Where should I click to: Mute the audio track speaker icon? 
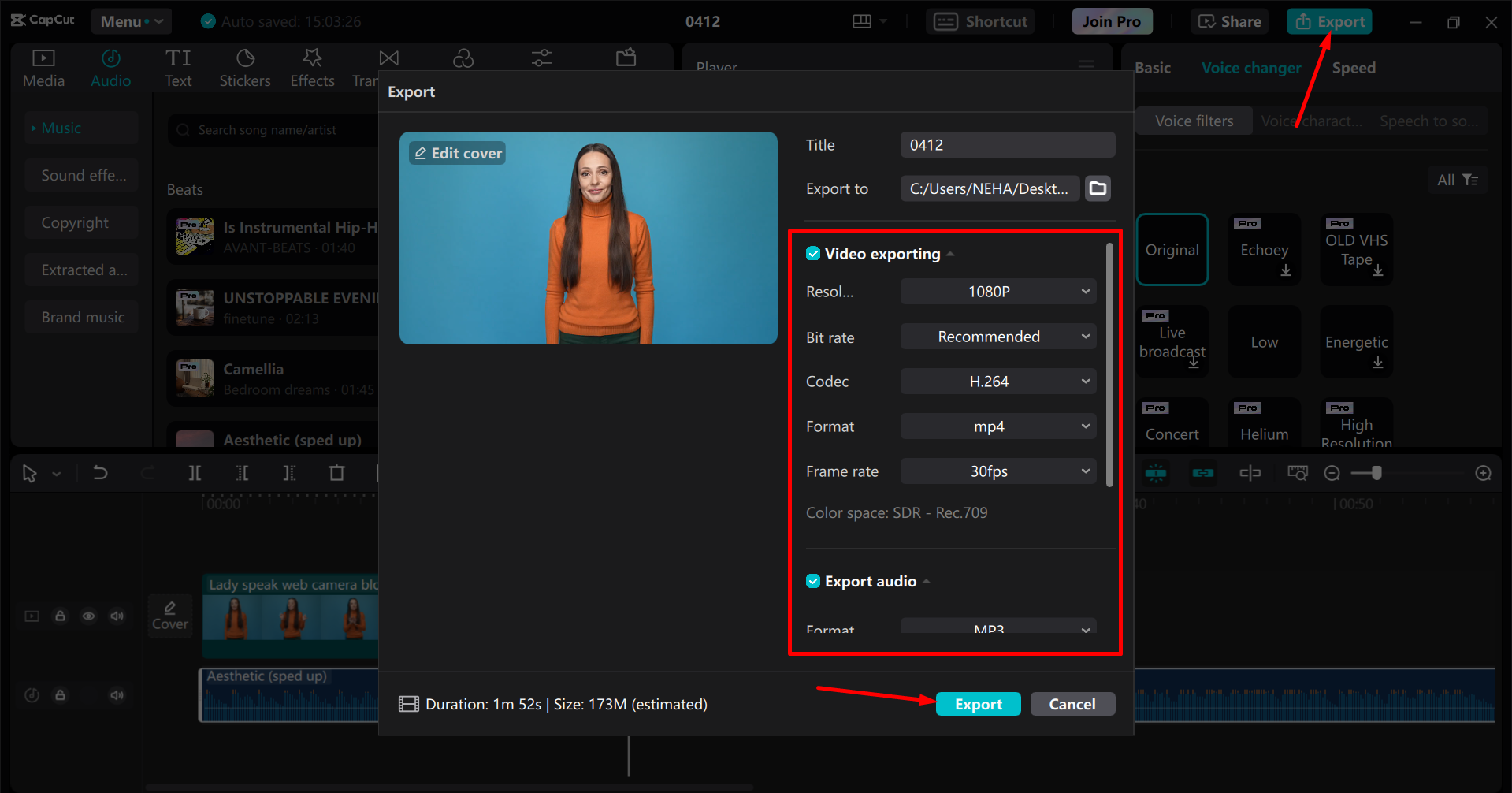click(x=117, y=695)
